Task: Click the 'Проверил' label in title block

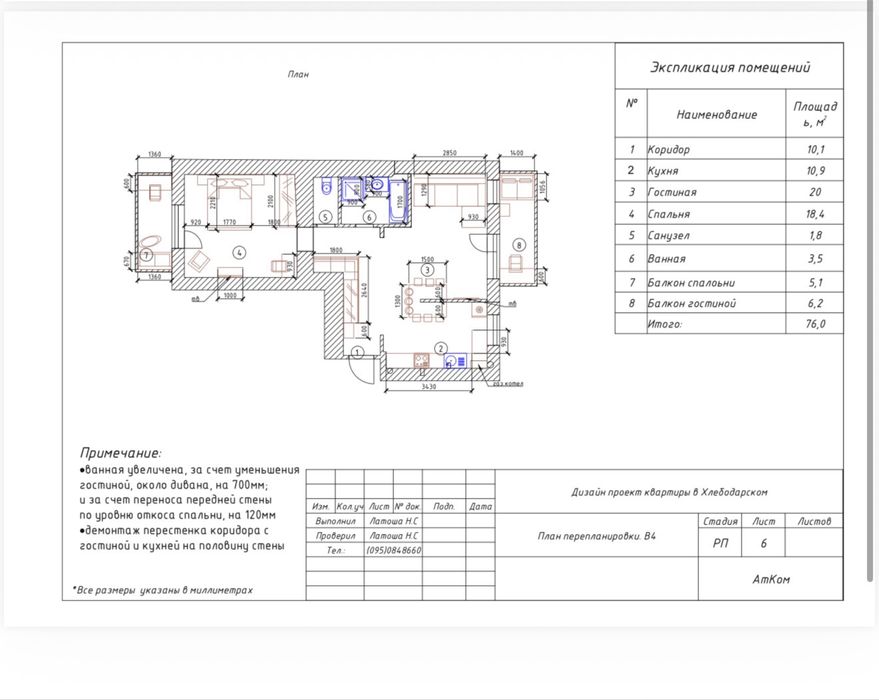Action: [x=335, y=536]
